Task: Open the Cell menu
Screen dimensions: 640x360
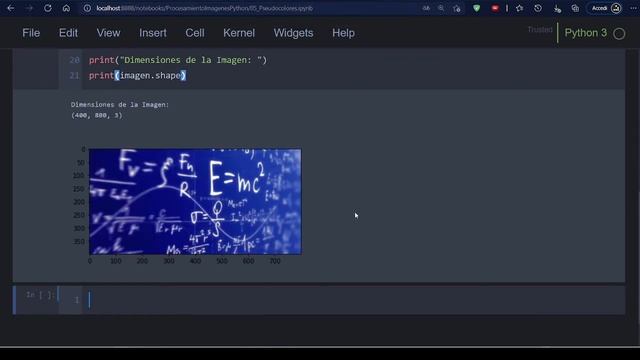Action: tap(195, 33)
